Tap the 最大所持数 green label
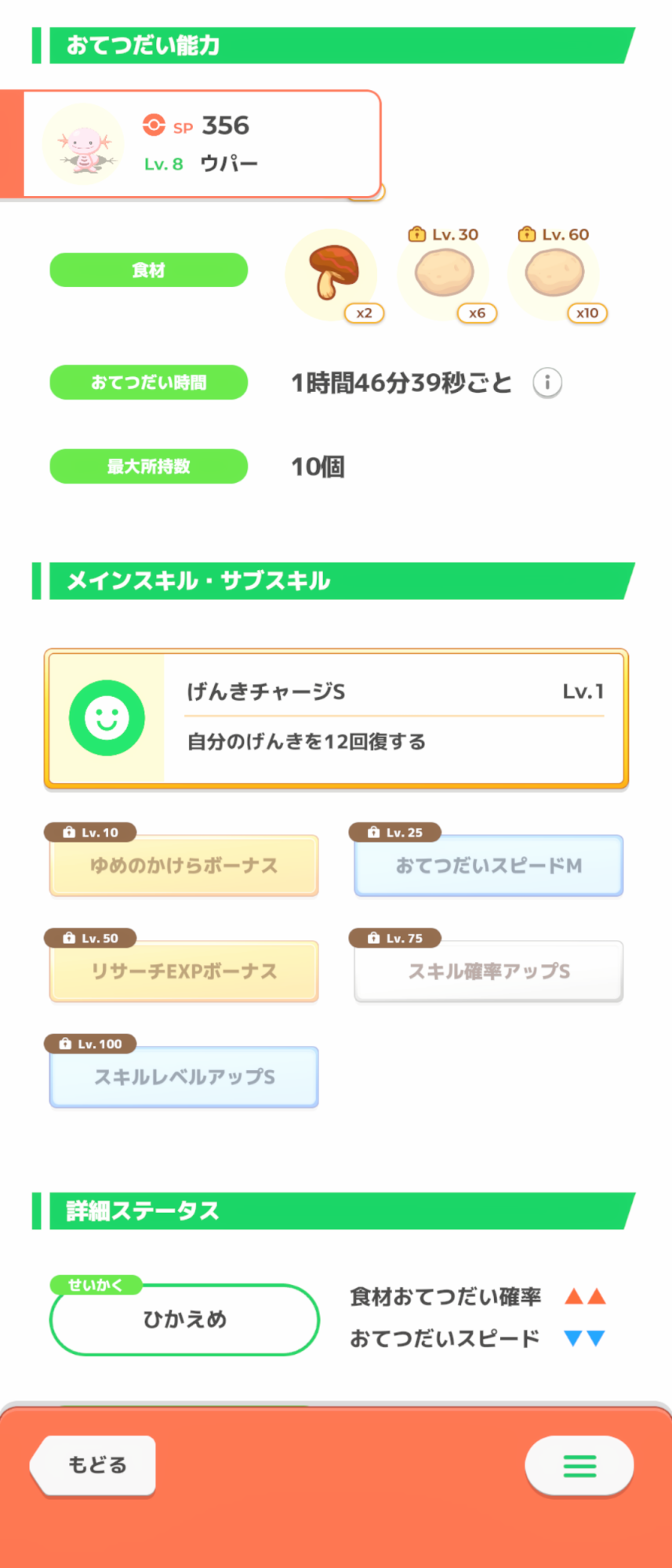Viewport: 672px width, 1568px height. [x=149, y=466]
